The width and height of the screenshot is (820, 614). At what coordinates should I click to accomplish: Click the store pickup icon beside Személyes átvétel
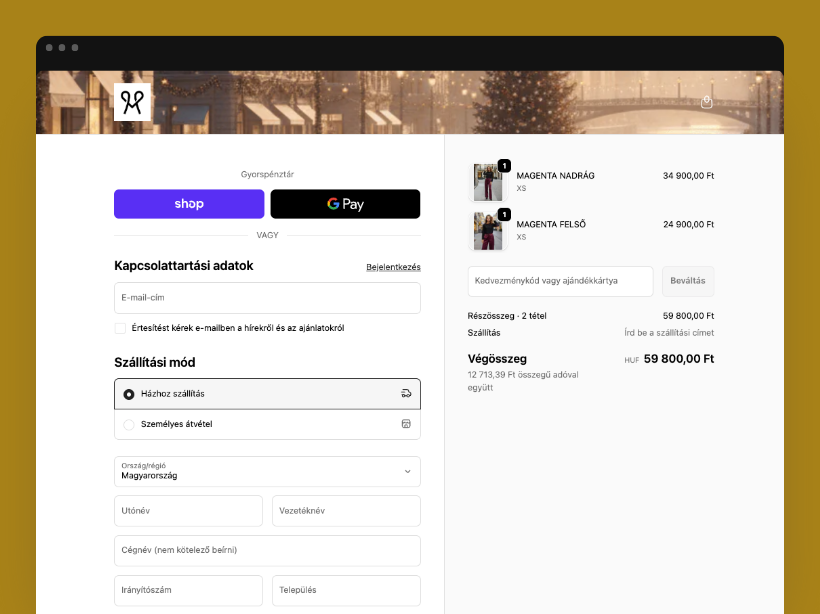pos(406,424)
